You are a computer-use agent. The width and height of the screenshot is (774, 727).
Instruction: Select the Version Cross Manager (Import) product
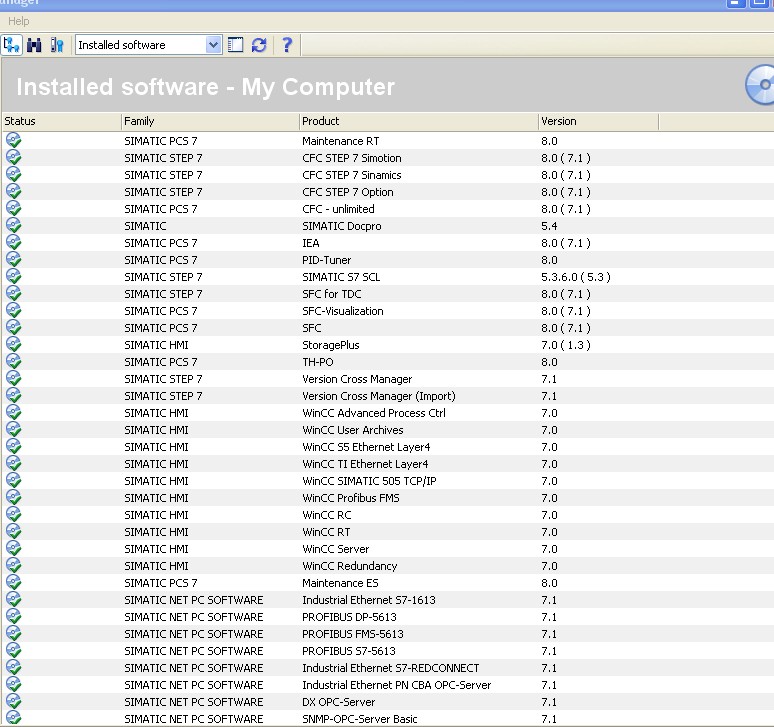[379, 396]
